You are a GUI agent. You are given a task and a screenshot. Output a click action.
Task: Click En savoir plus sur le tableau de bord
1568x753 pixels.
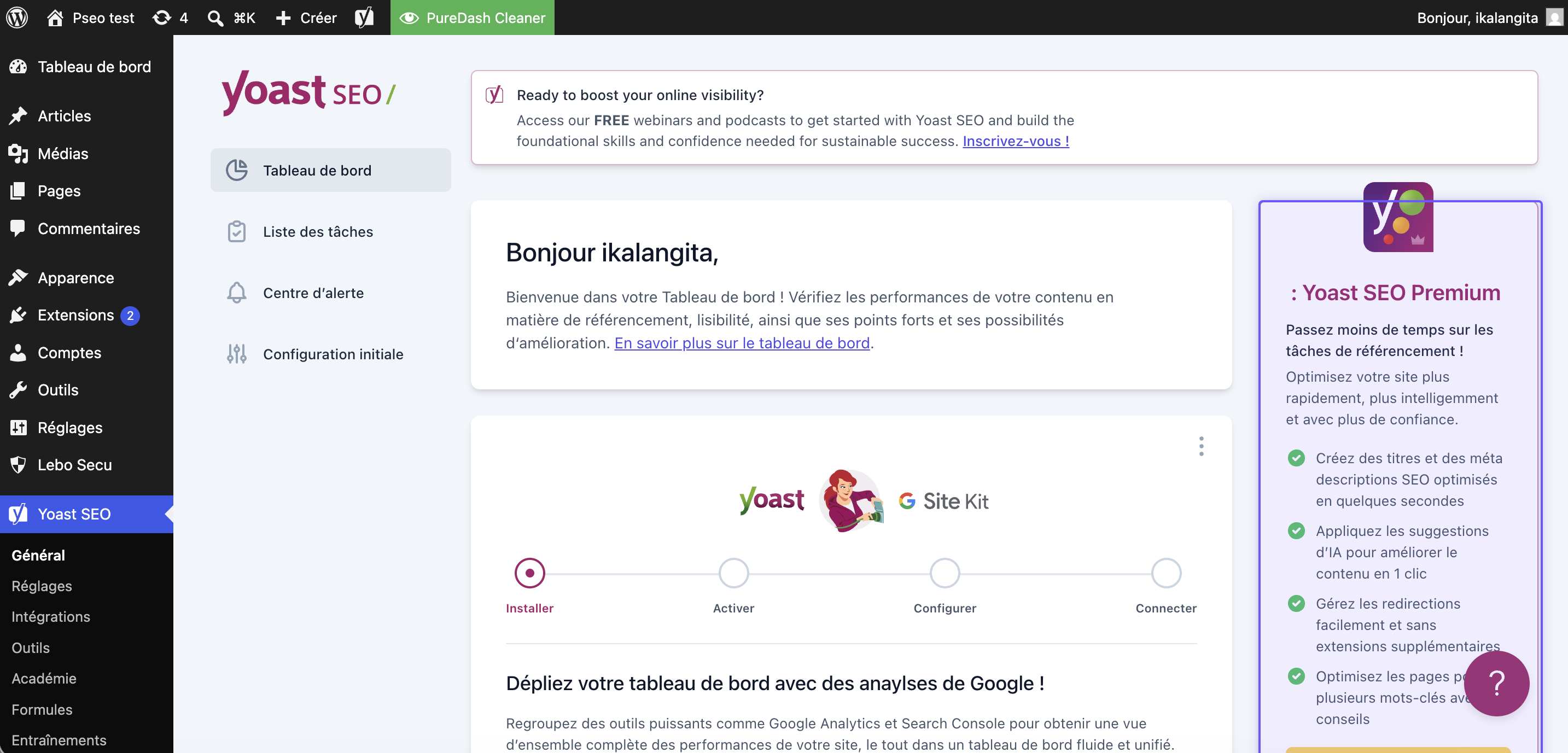pyautogui.click(x=742, y=343)
